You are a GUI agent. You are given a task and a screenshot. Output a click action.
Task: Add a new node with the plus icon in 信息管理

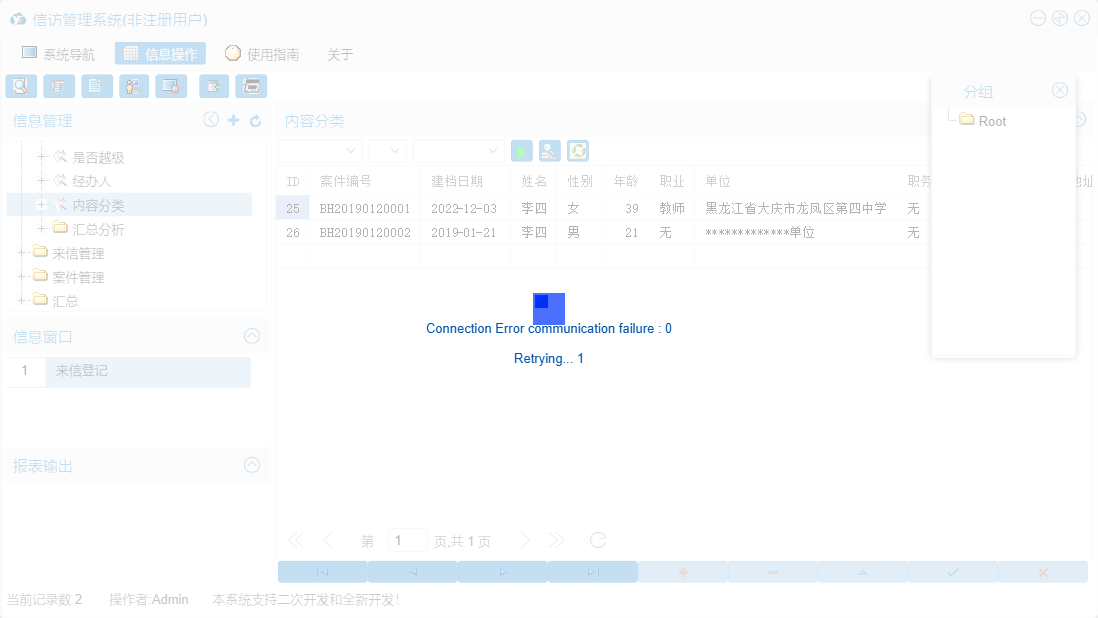tap(234, 119)
